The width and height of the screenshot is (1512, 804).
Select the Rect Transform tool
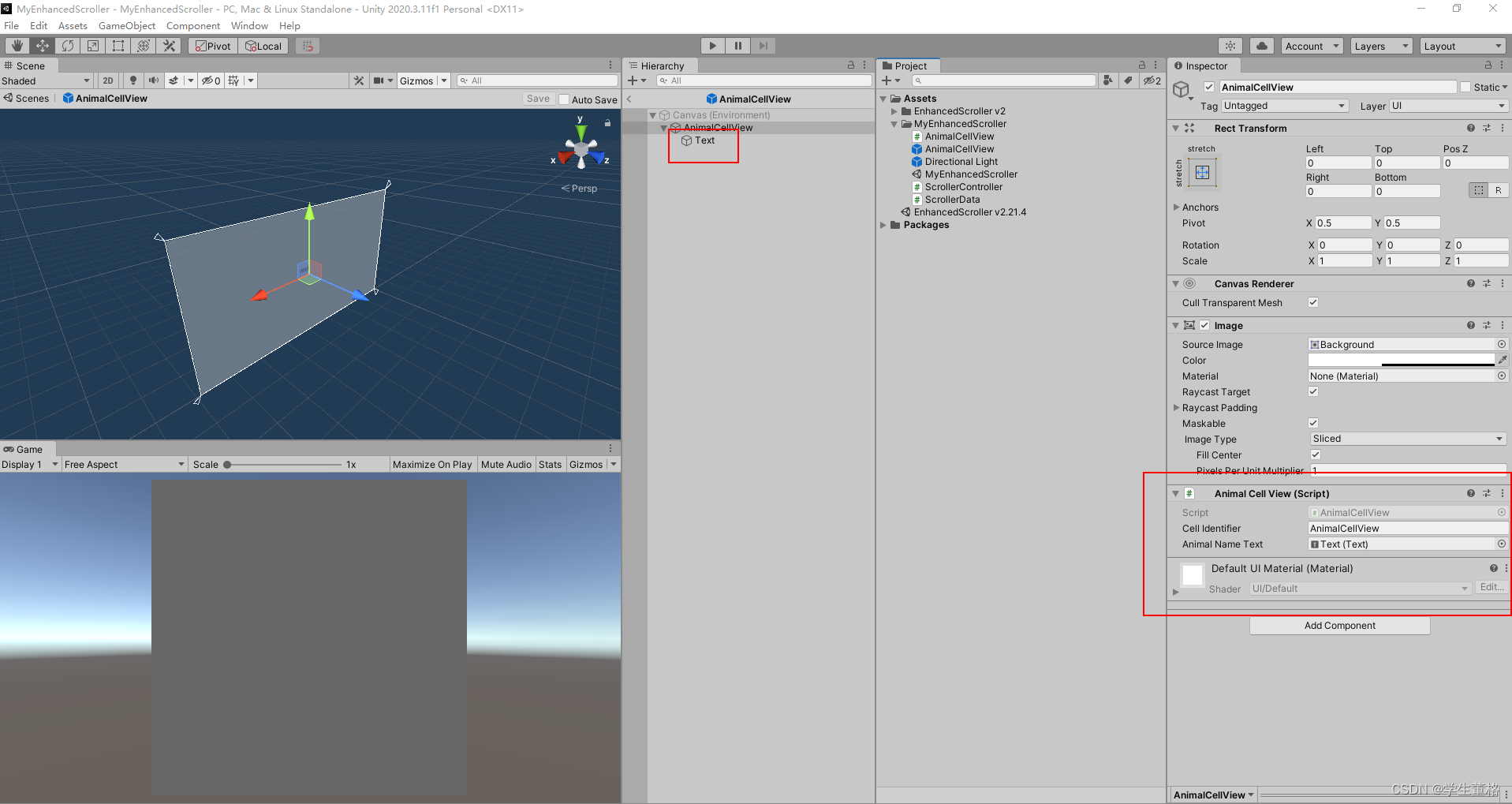point(118,45)
